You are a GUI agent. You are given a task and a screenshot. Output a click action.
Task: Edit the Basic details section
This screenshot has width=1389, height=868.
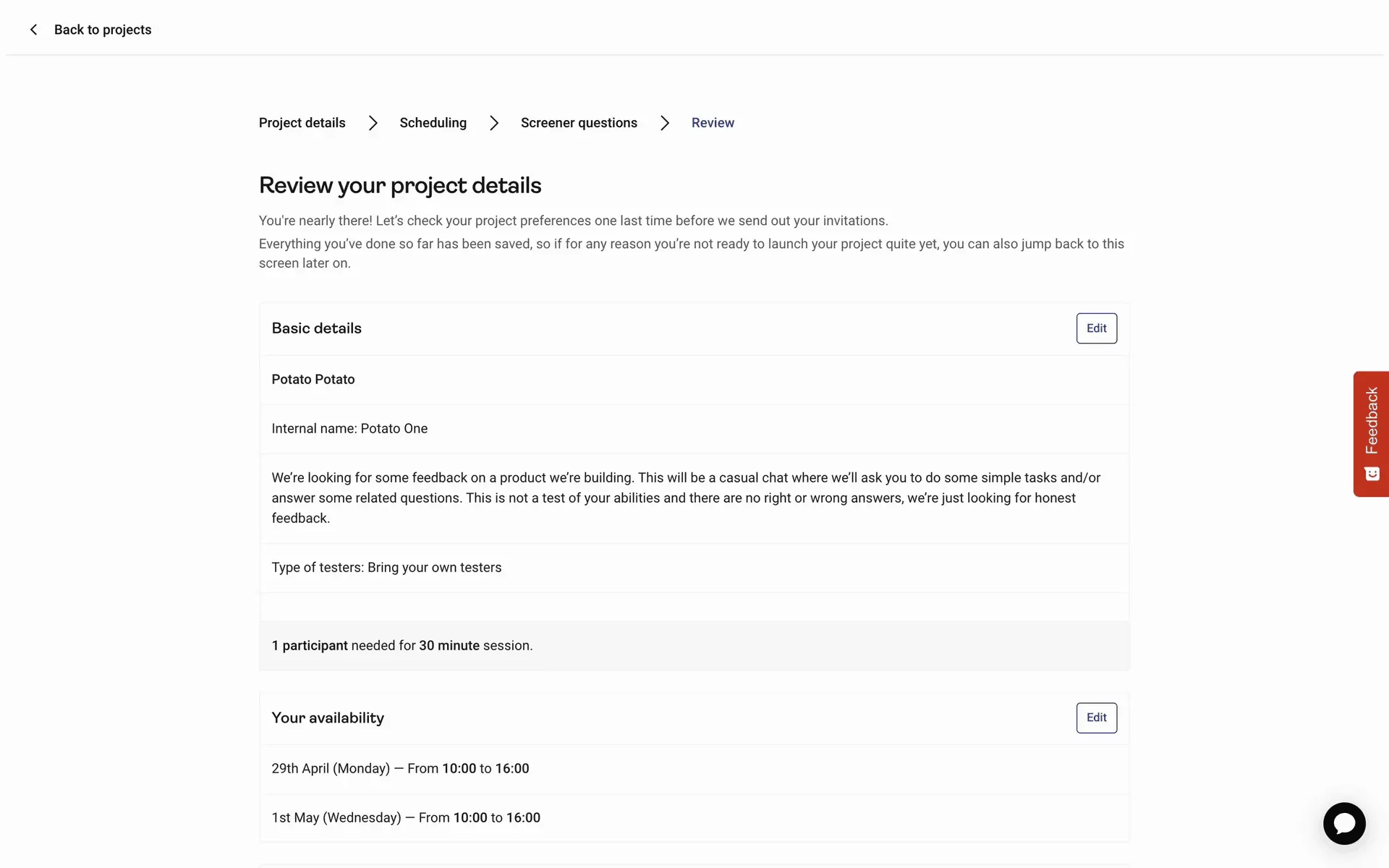1096,328
